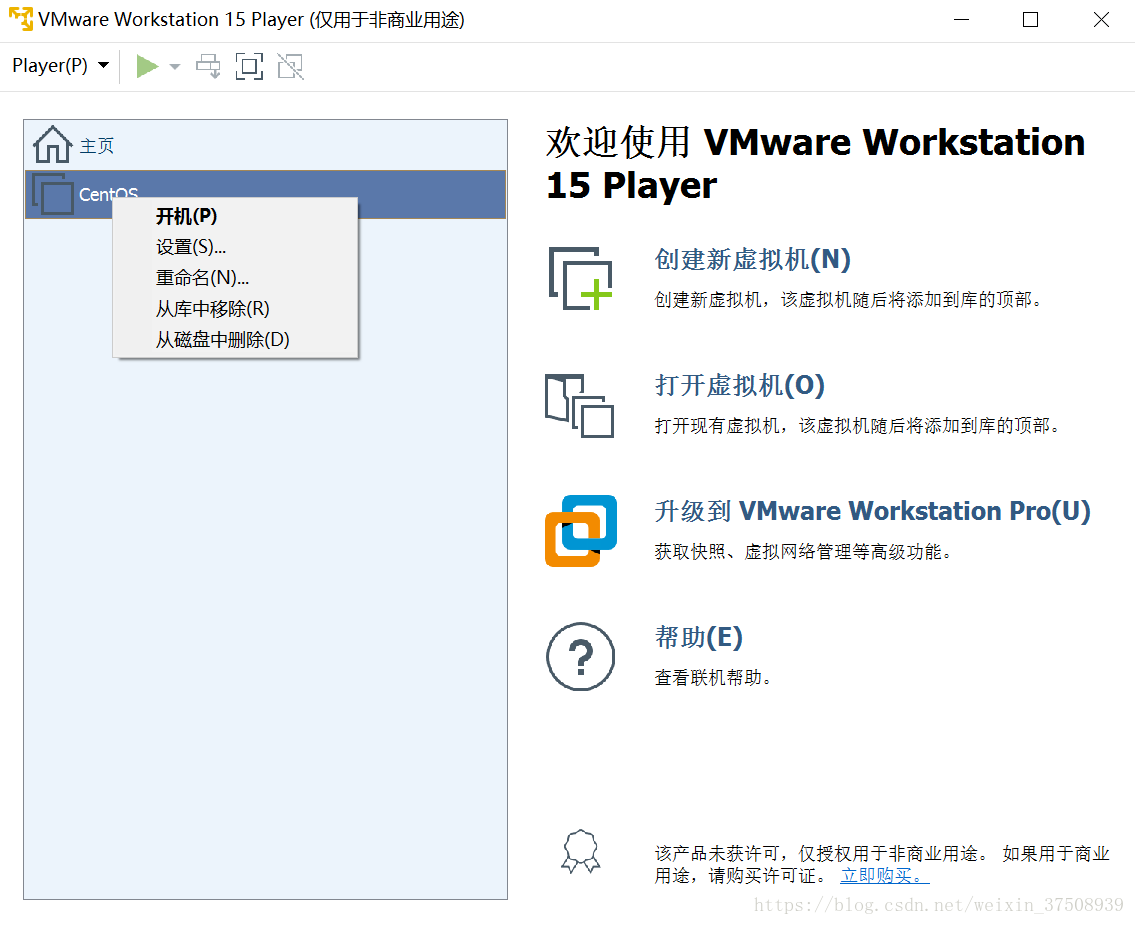Click the license ribbon badge icon
The width and height of the screenshot is (1135, 925).
coord(581,852)
